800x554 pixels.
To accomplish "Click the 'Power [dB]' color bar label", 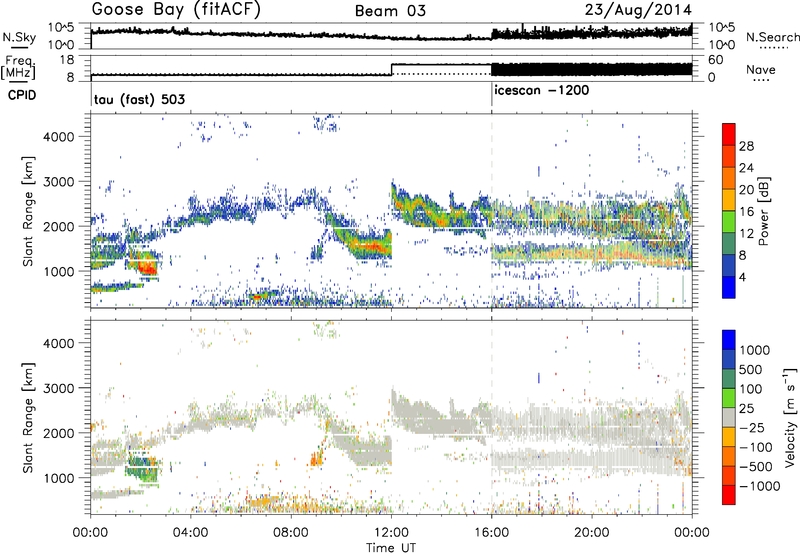I will pyautogui.click(x=763, y=211).
